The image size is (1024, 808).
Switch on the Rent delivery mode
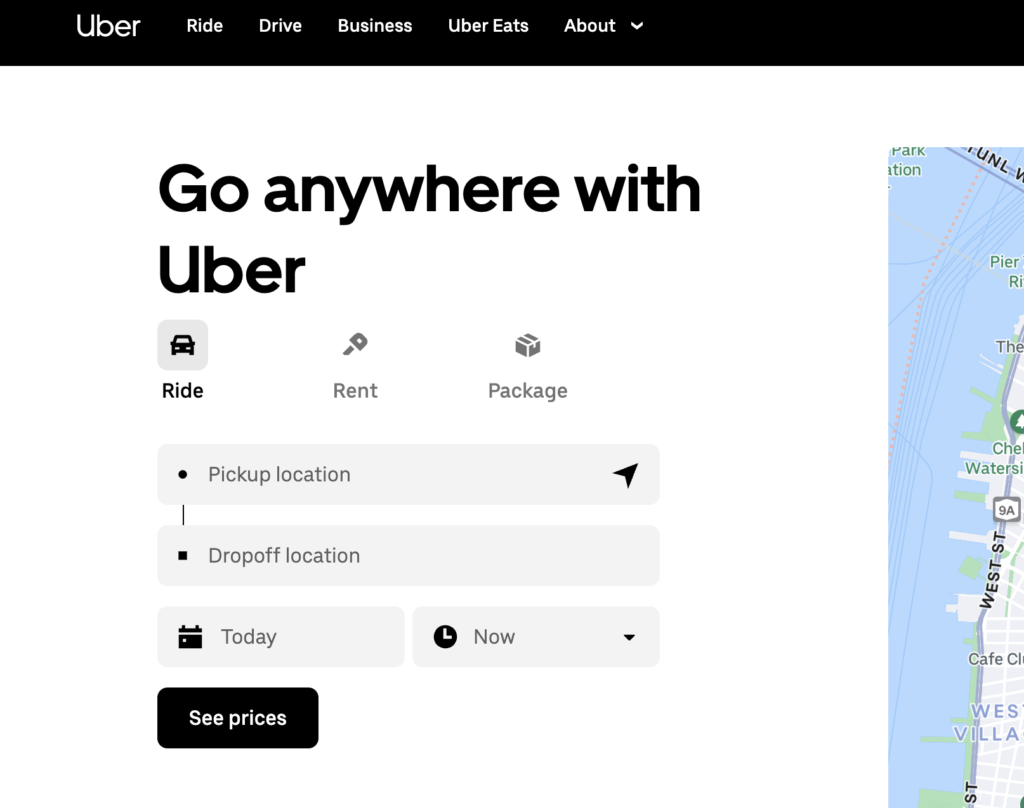click(x=355, y=360)
